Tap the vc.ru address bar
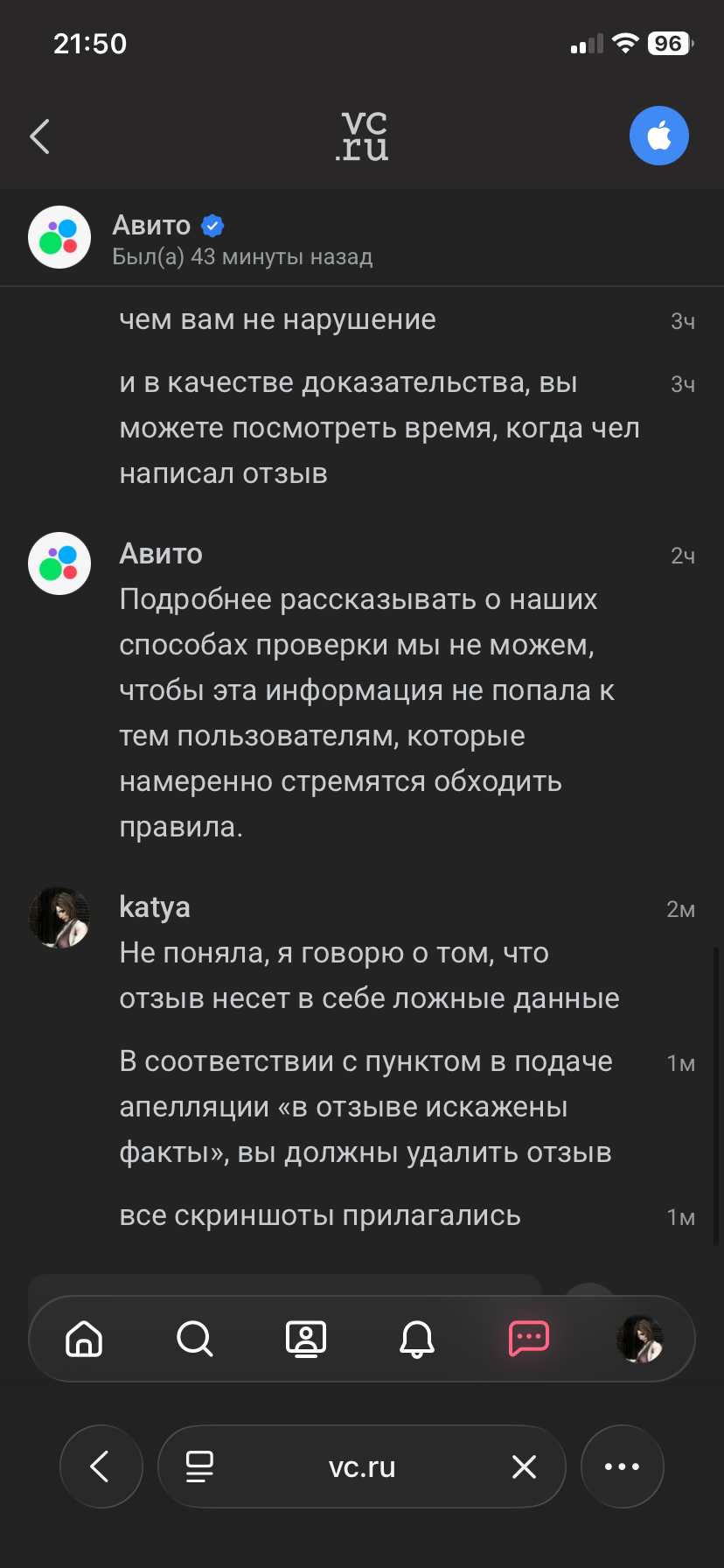Screen dimensions: 724x1568 [362, 1466]
